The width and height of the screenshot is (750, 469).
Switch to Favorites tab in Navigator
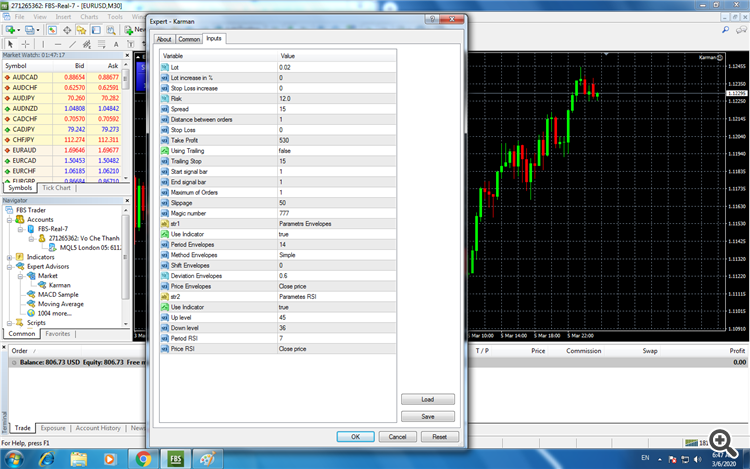57,334
